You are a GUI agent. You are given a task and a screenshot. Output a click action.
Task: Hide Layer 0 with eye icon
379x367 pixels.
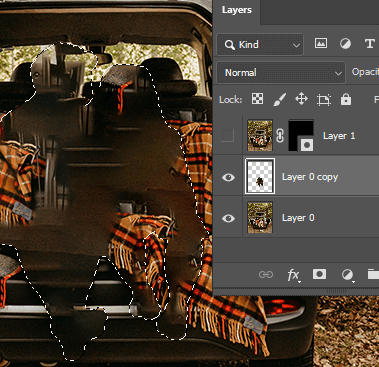[228, 218]
